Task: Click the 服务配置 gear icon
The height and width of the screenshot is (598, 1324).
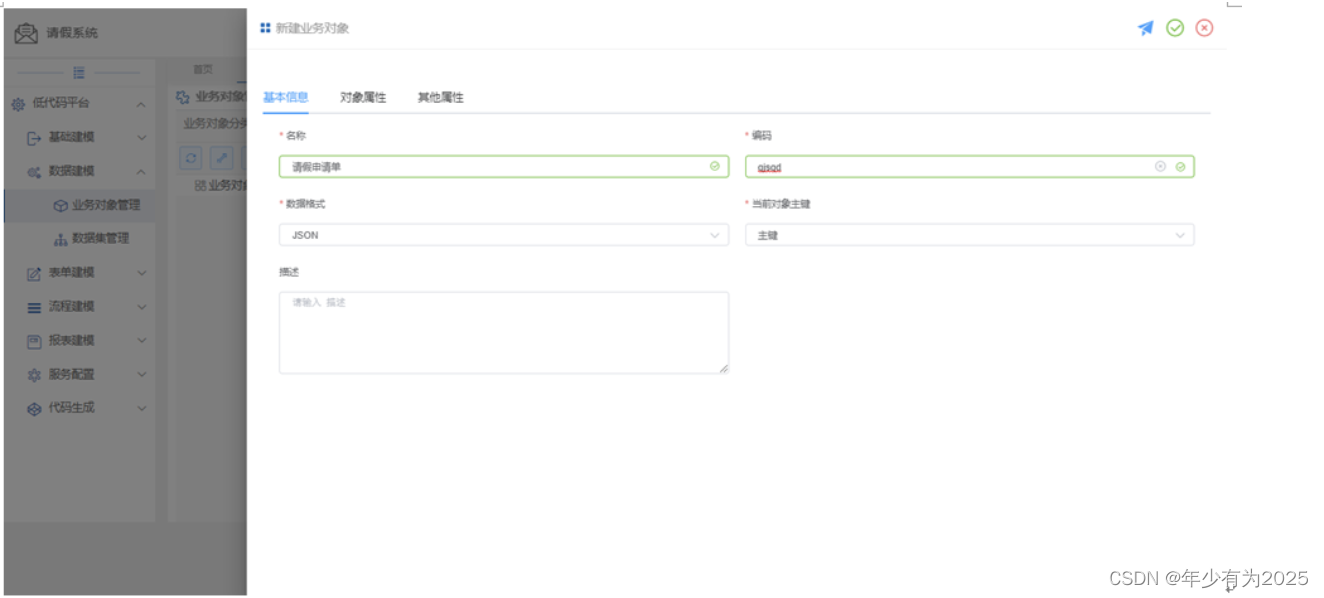Action: [x=34, y=375]
